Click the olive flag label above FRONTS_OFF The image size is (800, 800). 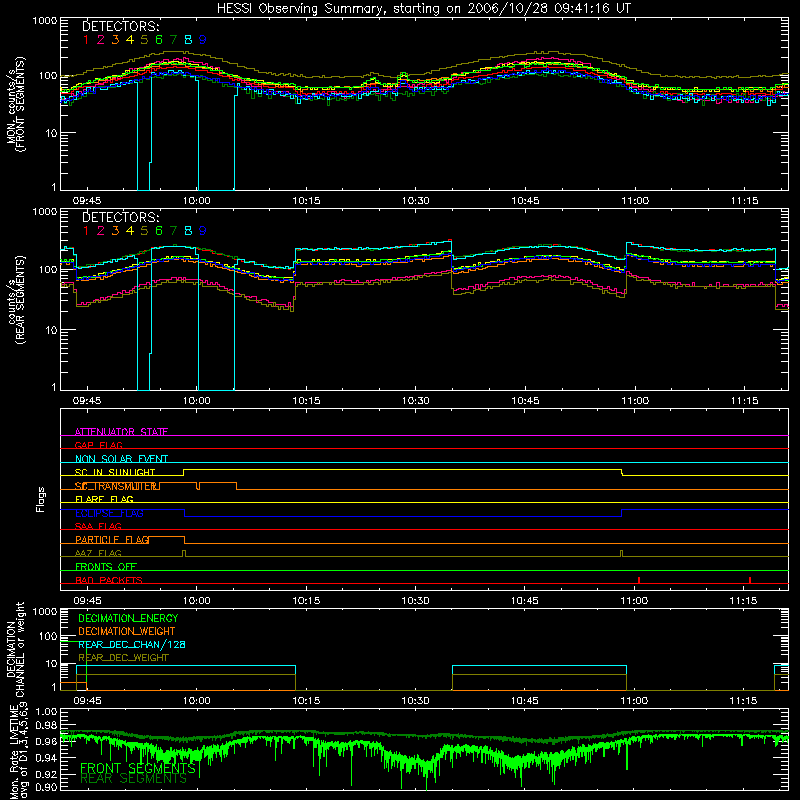(98, 553)
